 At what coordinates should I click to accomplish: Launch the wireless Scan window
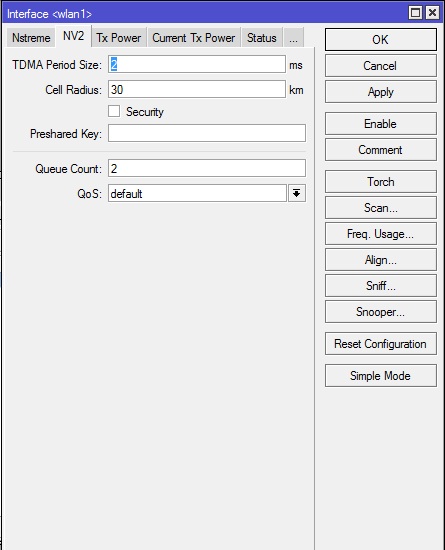(380, 208)
